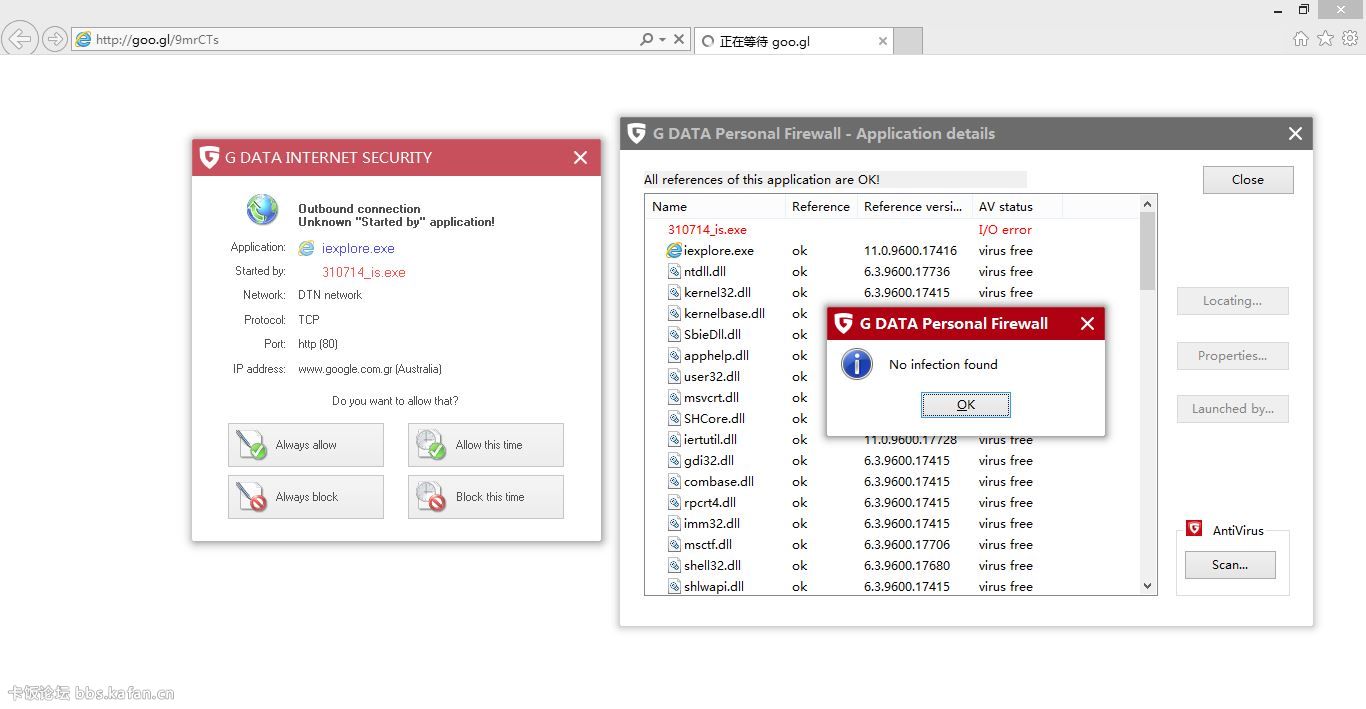Click the blue information icon in the message box
1366x709 pixels.
point(857,364)
